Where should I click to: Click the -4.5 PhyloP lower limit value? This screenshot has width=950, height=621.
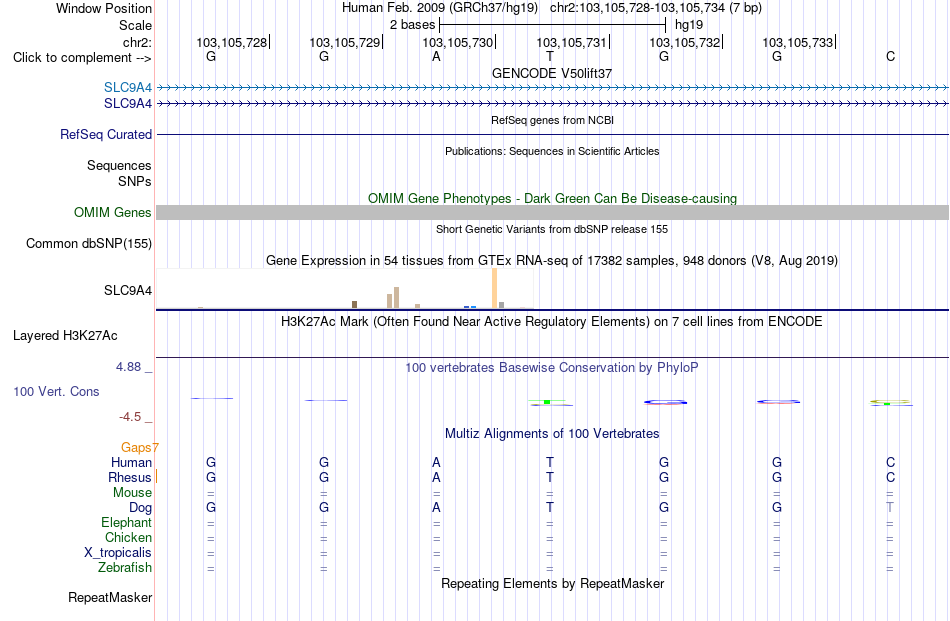(130, 417)
